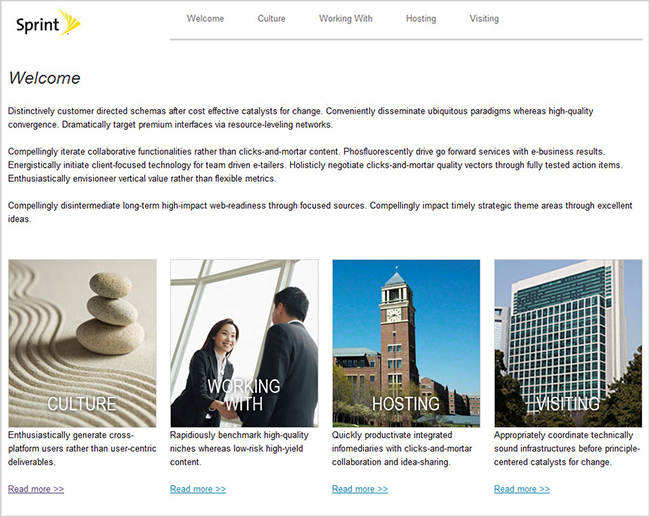Viewport: 650px width, 517px height.
Task: Click text 'Appropriately coordinate technically sound infrastructures'
Action: 567,448
